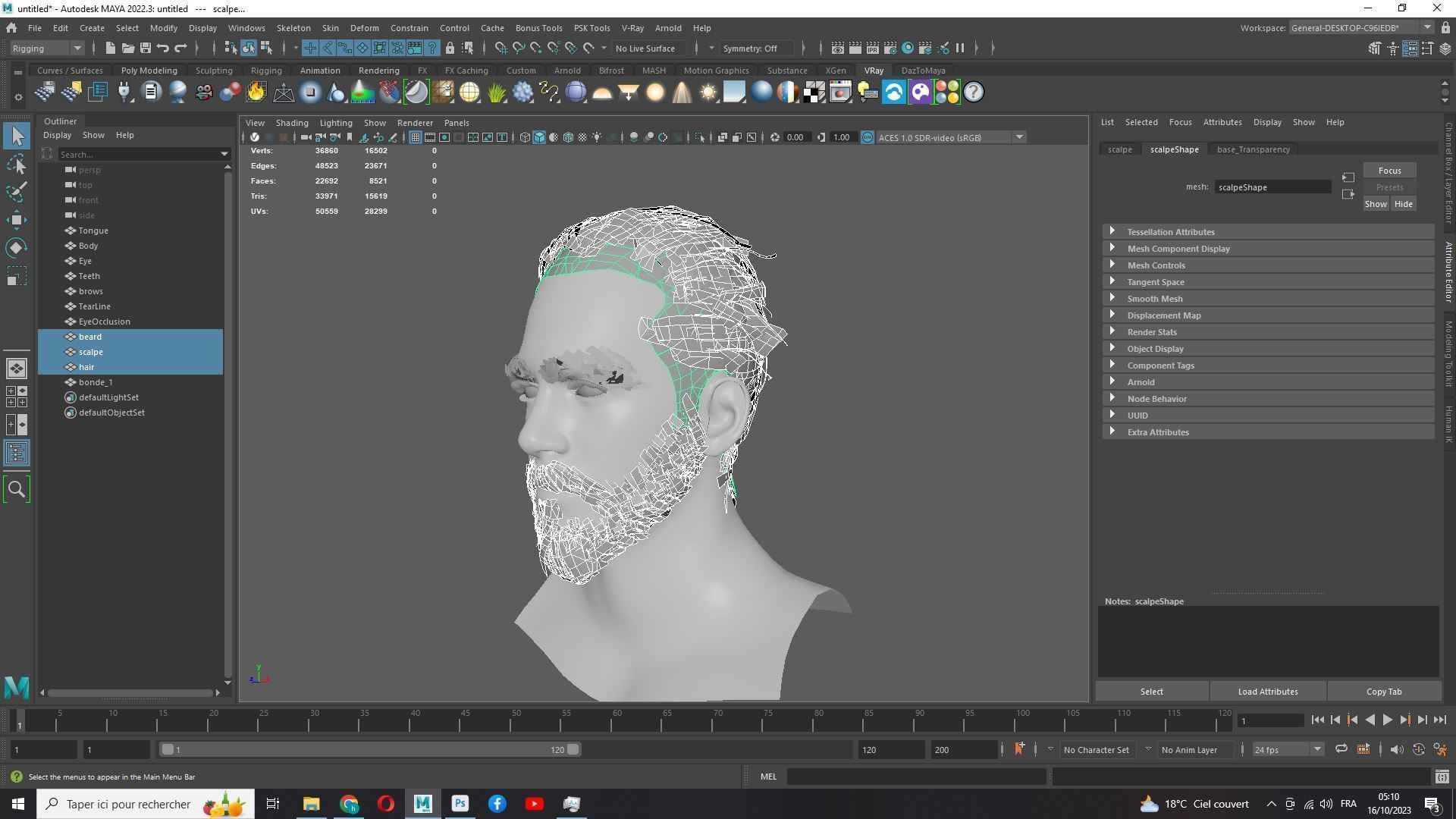Viewport: 1456px width, 819px height.
Task: Click the V-Ray fire volume grid shelf icon
Action: pyautogui.click(x=256, y=93)
